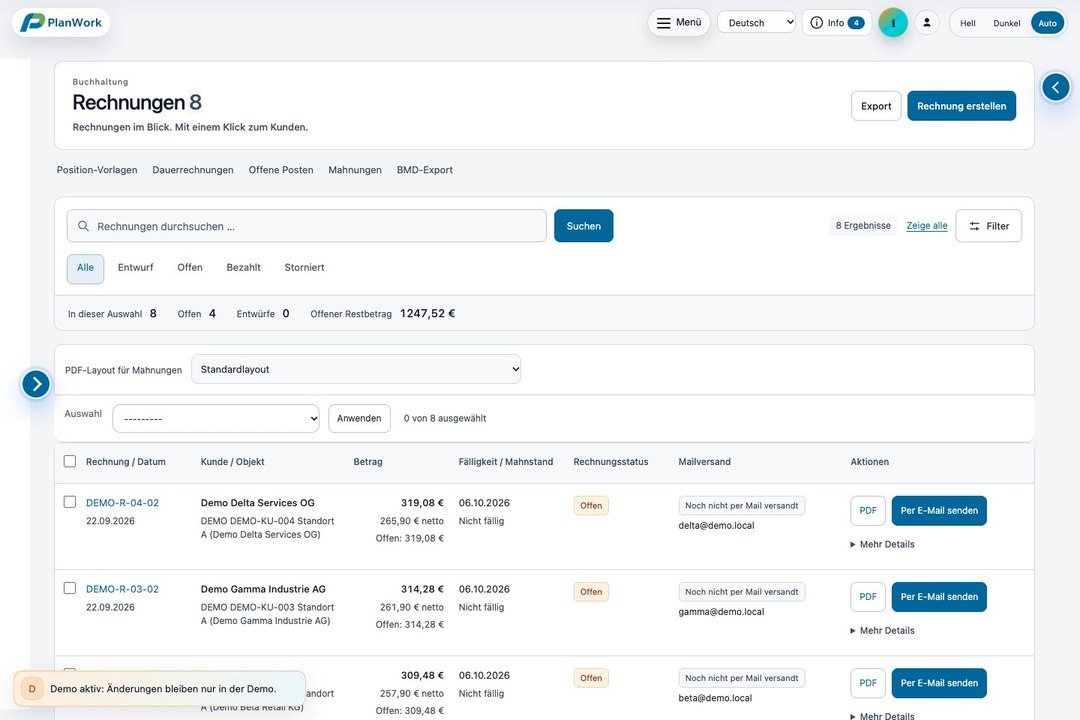Switch to the Entwurf tab

coord(135,268)
